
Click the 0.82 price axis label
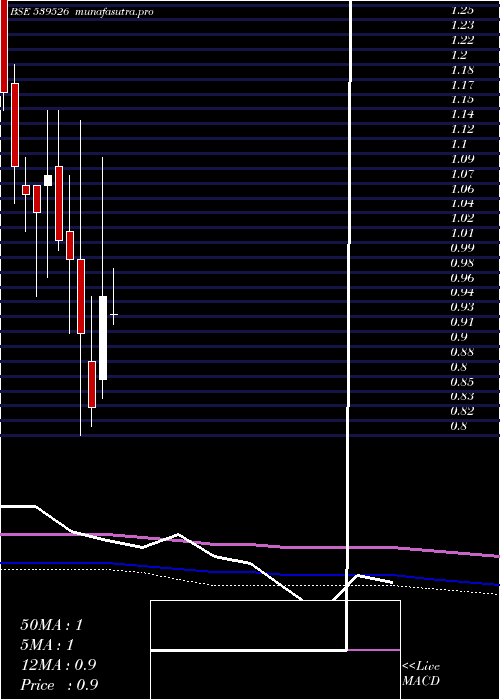pos(462,411)
